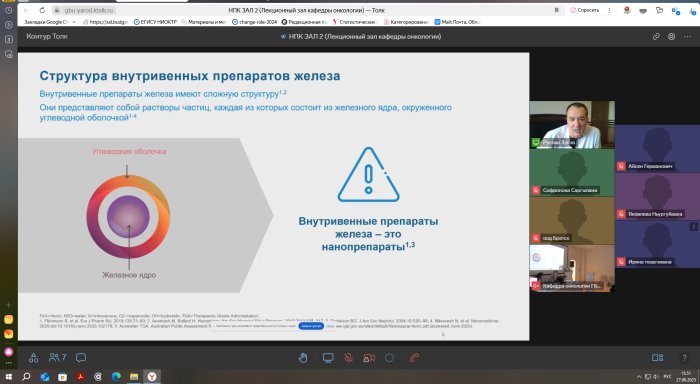Show hidden system tray icons
700x384 pixels.
[639, 376]
